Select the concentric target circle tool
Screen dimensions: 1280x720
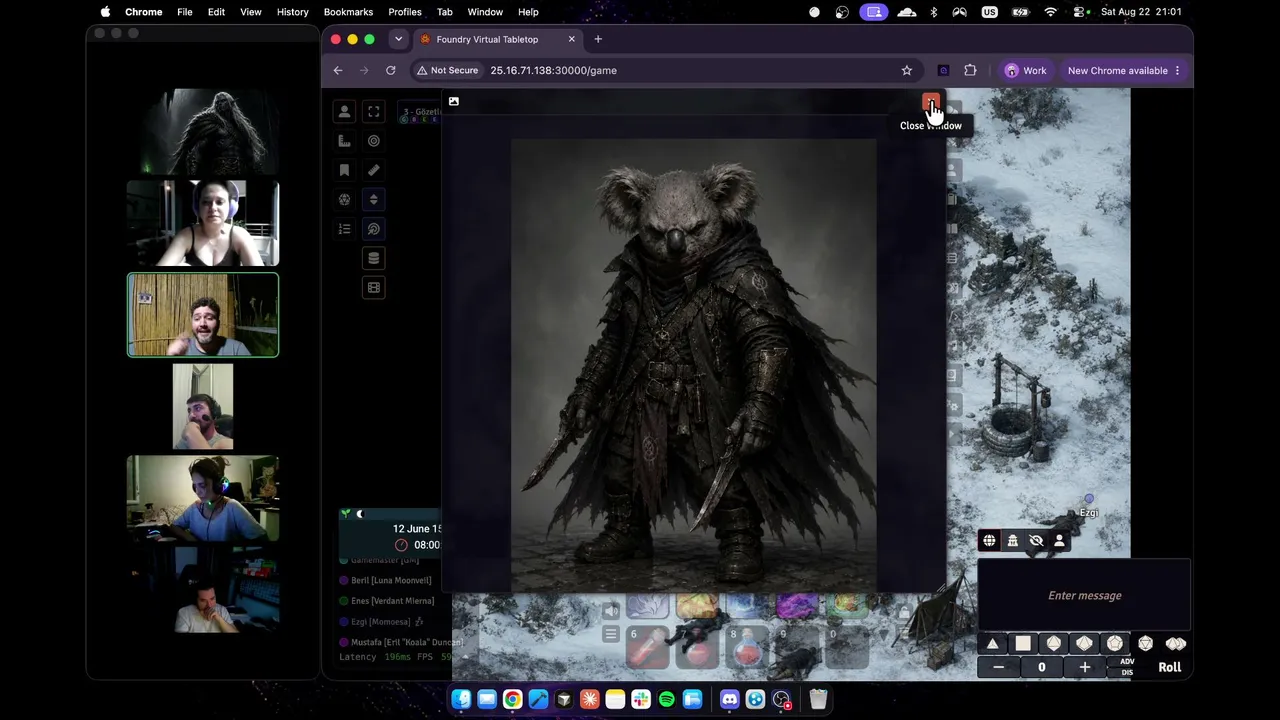coord(374,141)
